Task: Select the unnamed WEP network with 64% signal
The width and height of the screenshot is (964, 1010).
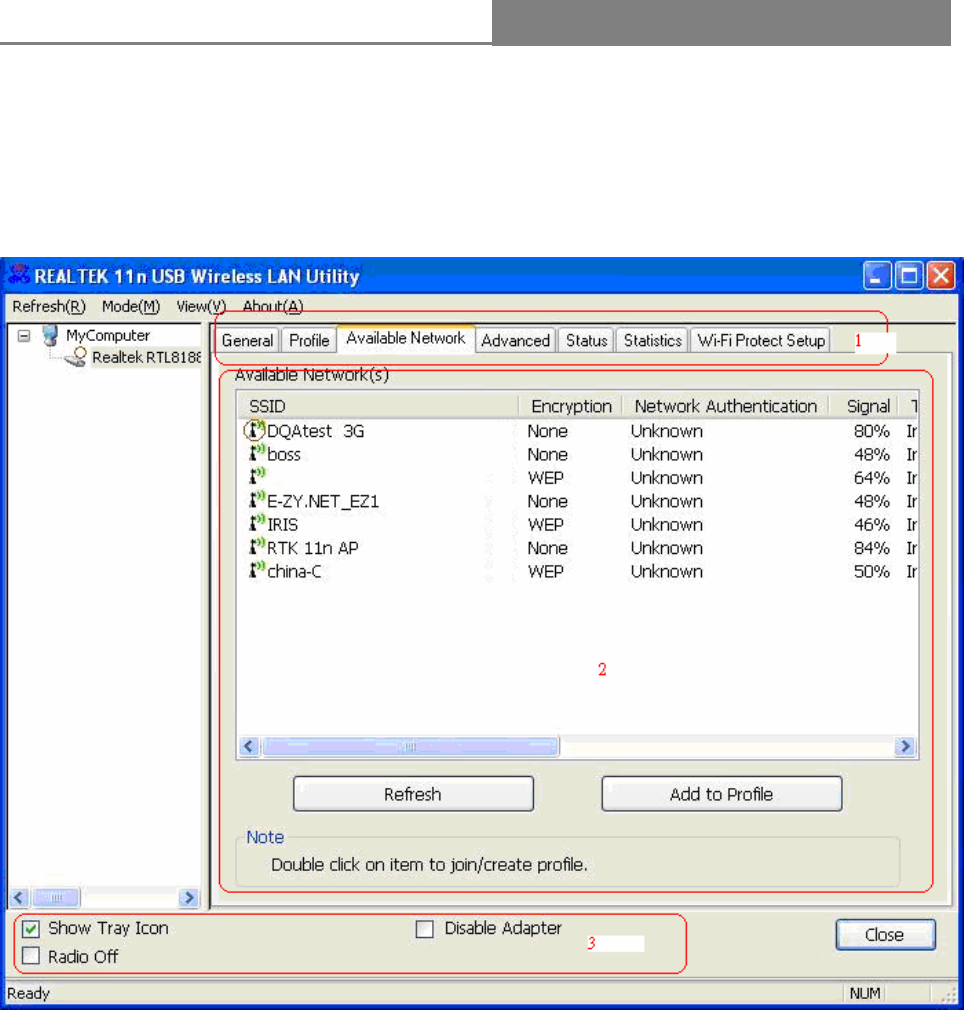Action: pyautogui.click(x=578, y=478)
